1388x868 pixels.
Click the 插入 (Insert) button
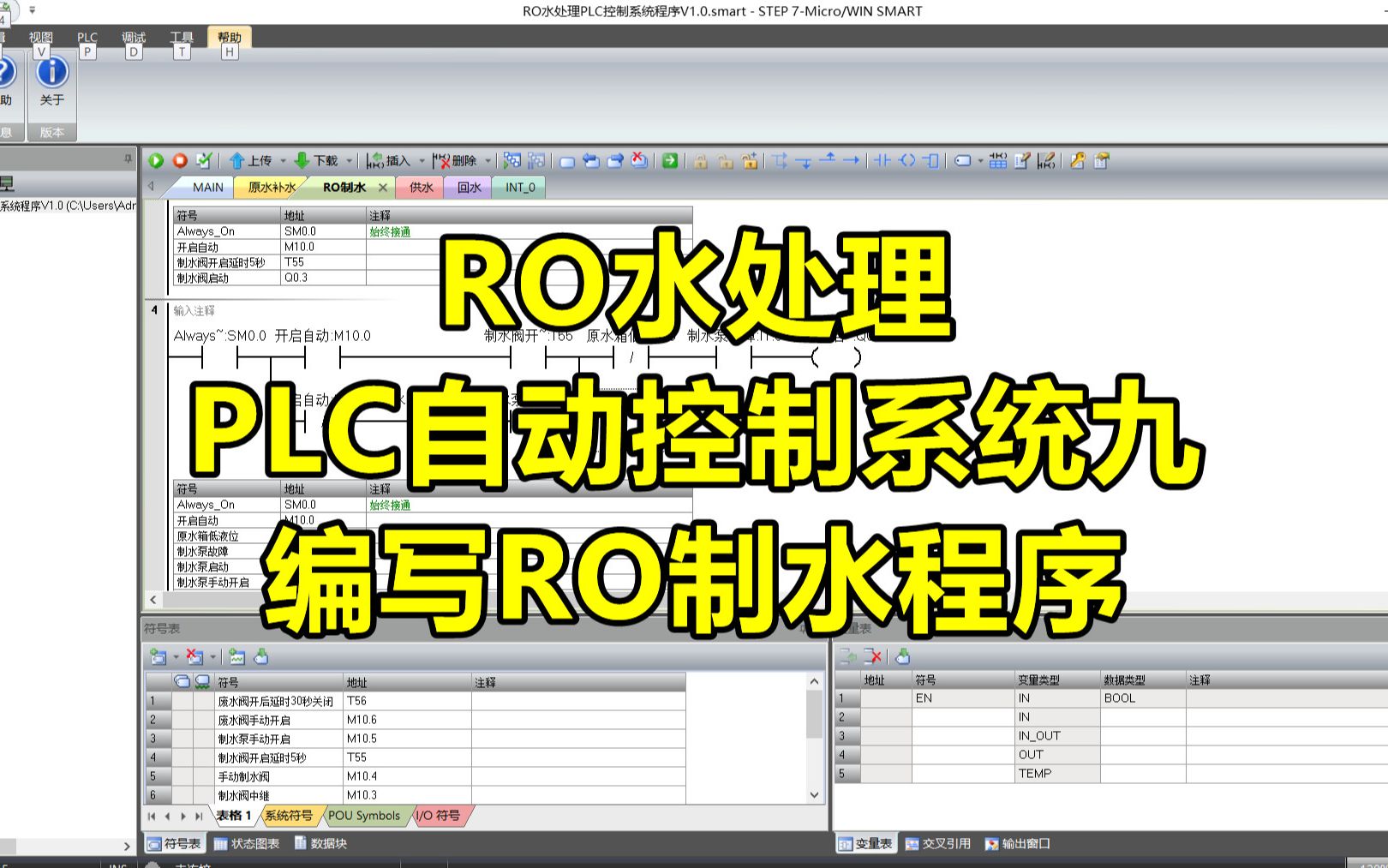point(389,160)
